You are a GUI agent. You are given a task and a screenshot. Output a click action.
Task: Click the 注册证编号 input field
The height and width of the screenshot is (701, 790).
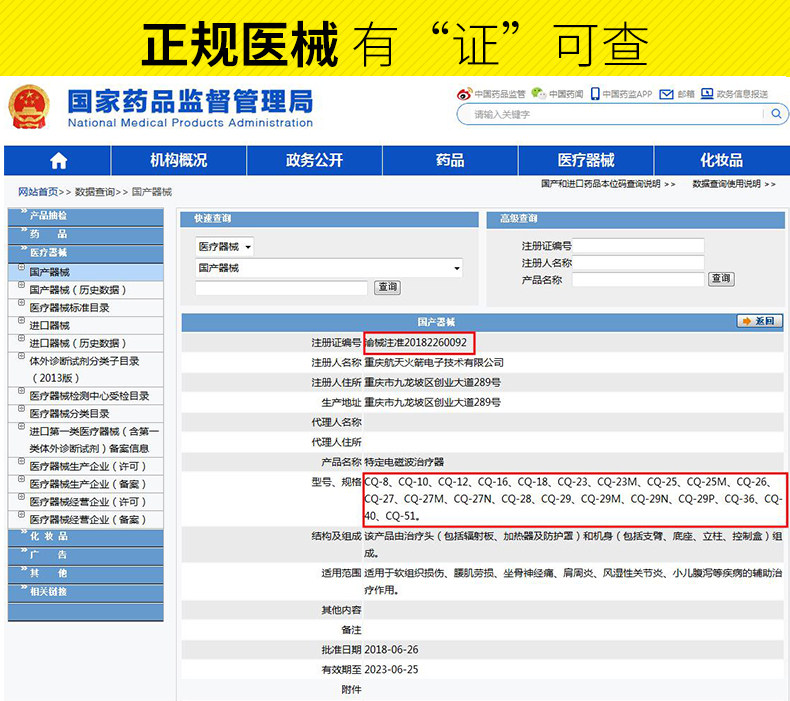[638, 246]
